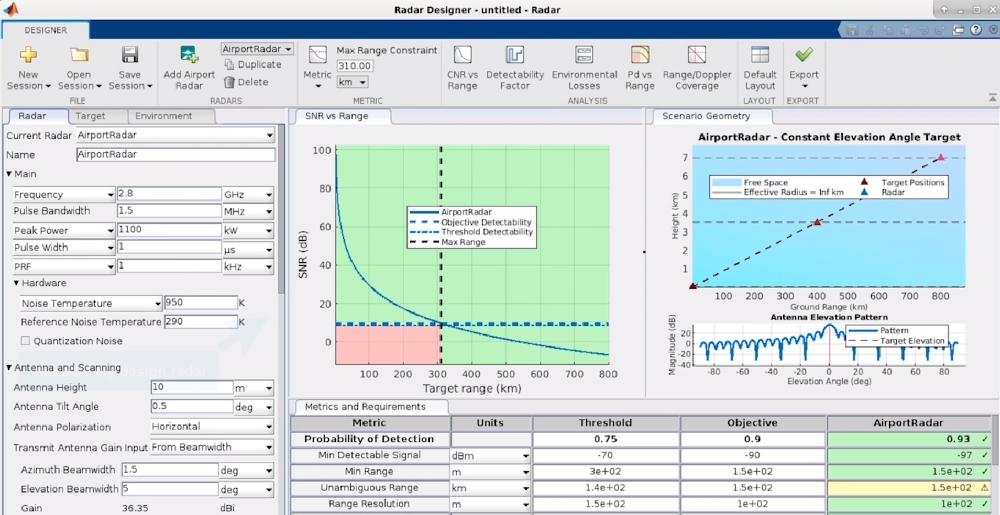Open the Antenna Polarization dropdown

point(212,426)
